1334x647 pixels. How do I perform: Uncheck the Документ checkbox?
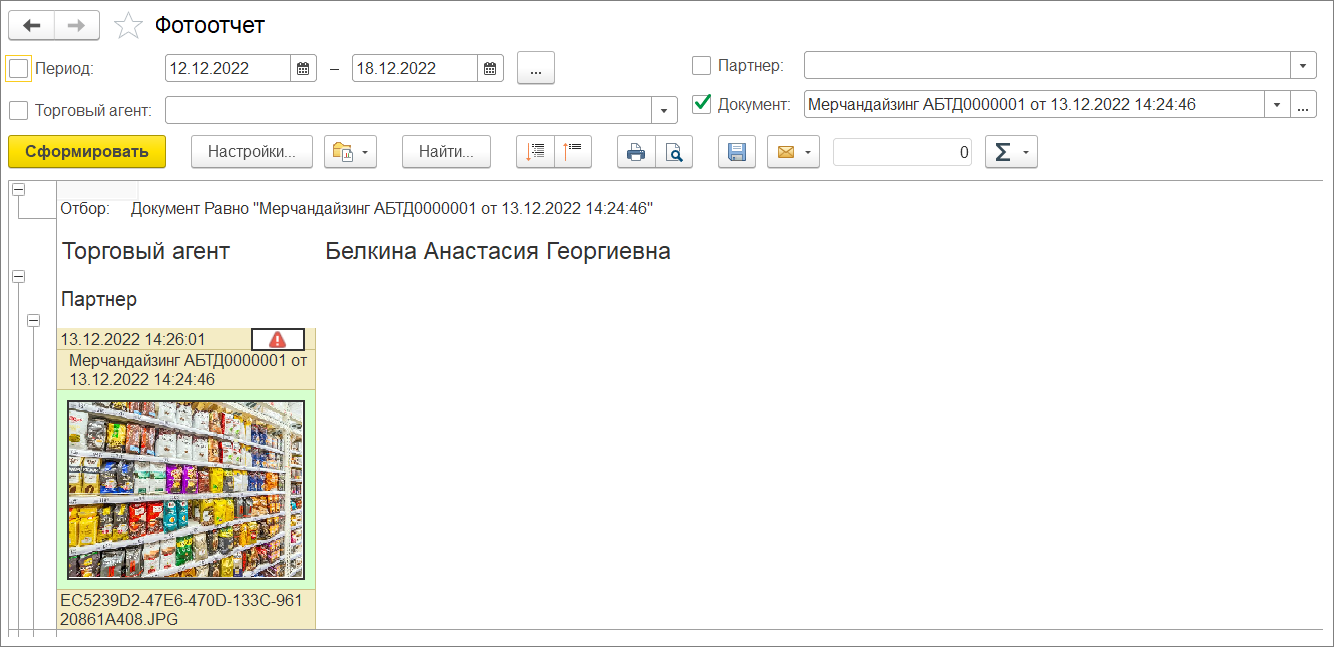click(702, 103)
